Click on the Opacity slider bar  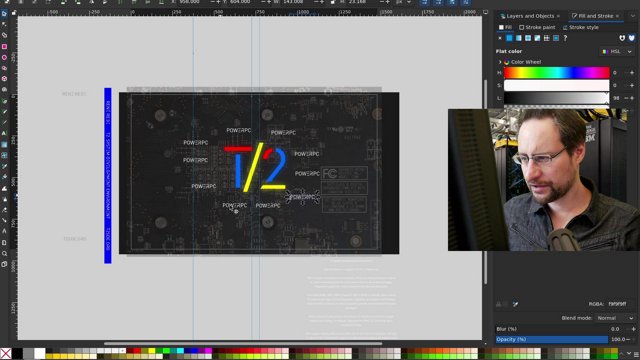point(552,340)
